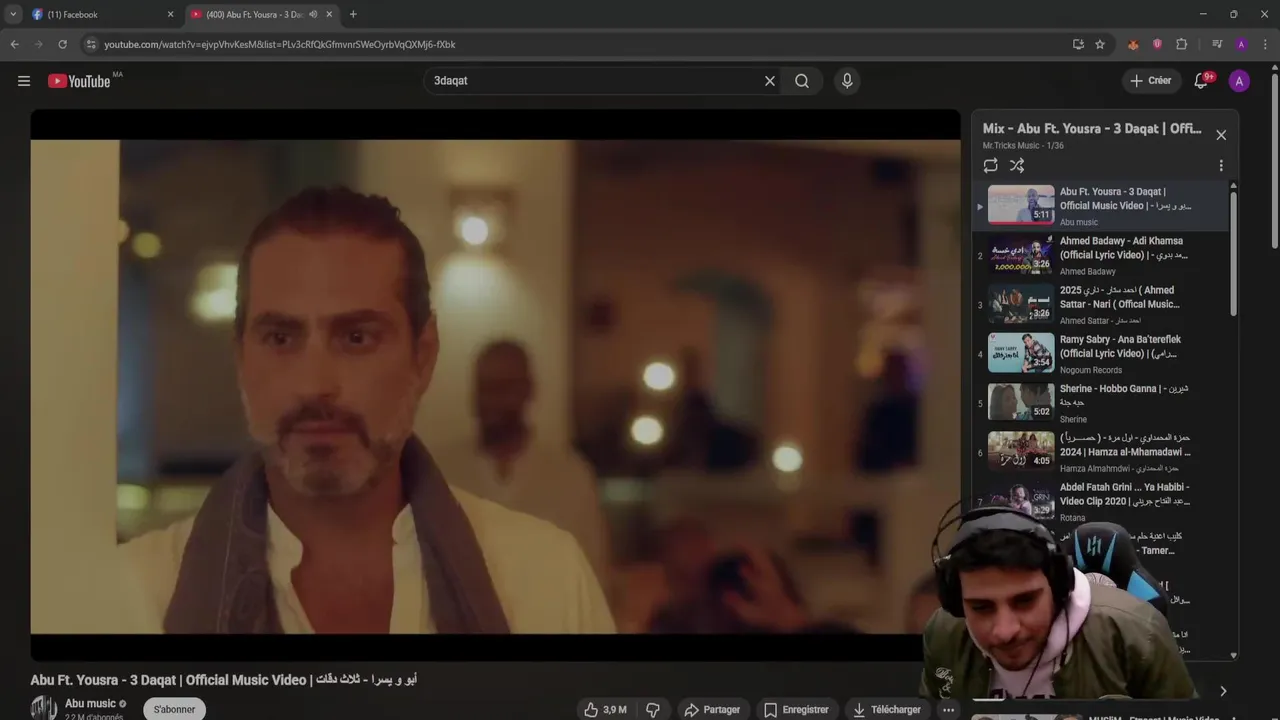Open the Abu music channel name
This screenshot has width=1280, height=720.
(90, 704)
